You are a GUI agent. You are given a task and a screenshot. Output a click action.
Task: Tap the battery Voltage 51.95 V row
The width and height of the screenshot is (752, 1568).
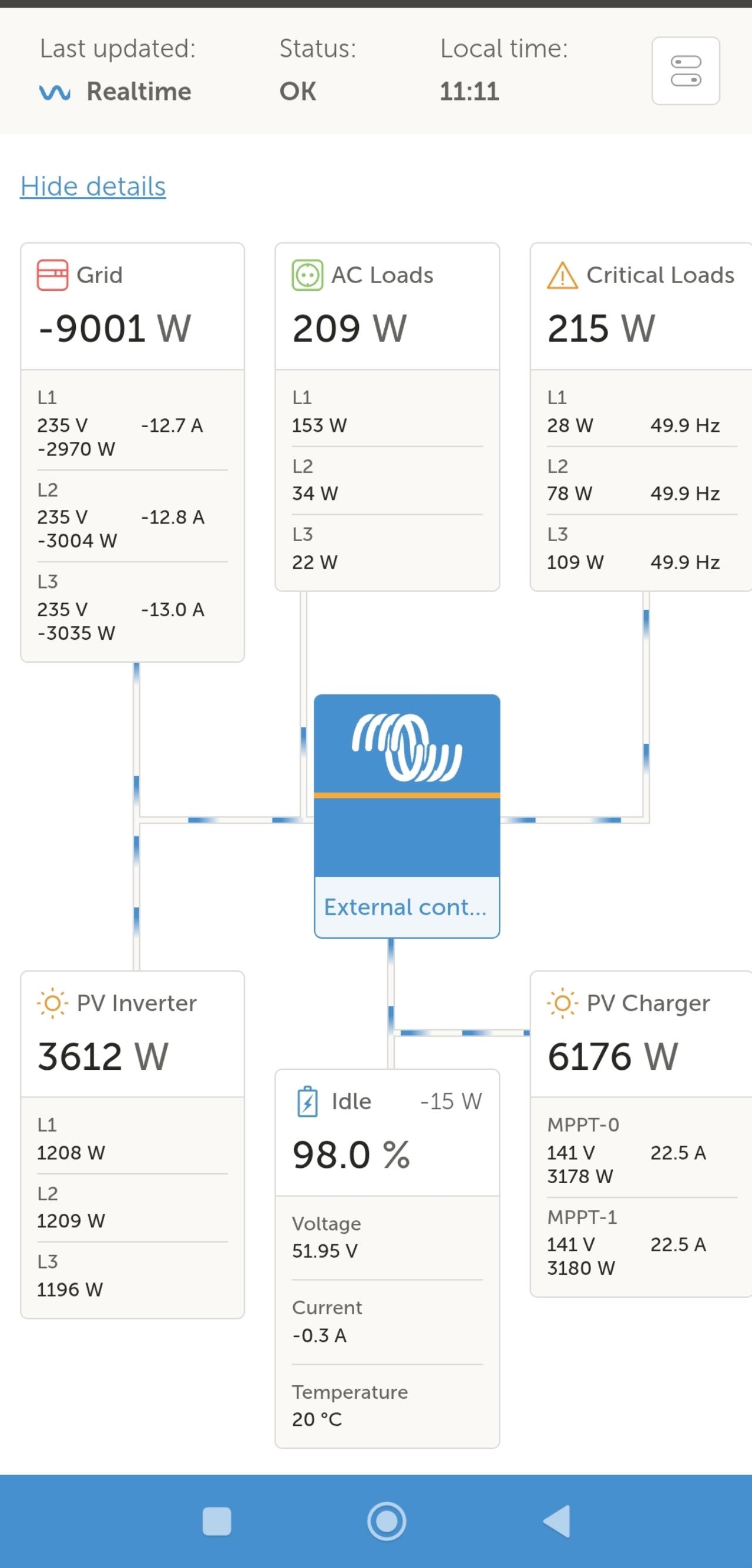(x=387, y=1237)
